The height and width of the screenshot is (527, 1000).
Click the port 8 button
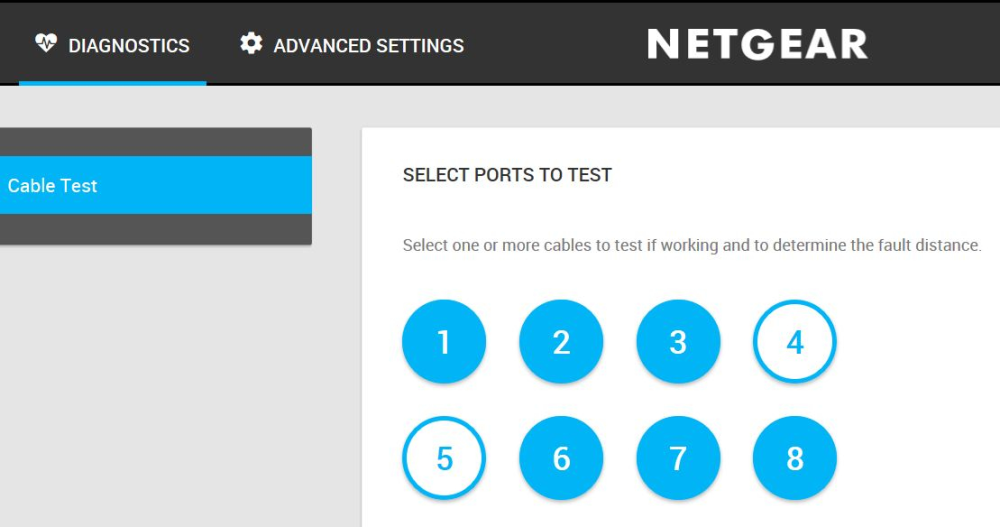tap(795, 459)
